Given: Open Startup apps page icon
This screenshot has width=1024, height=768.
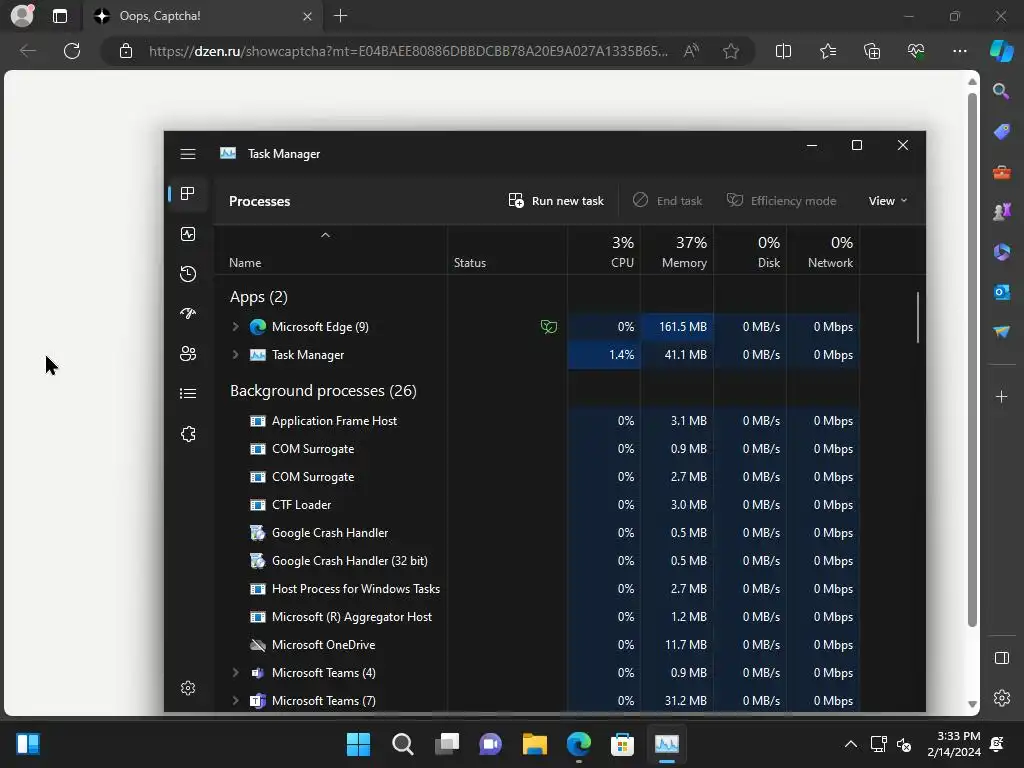Looking at the screenshot, I should pyautogui.click(x=188, y=313).
